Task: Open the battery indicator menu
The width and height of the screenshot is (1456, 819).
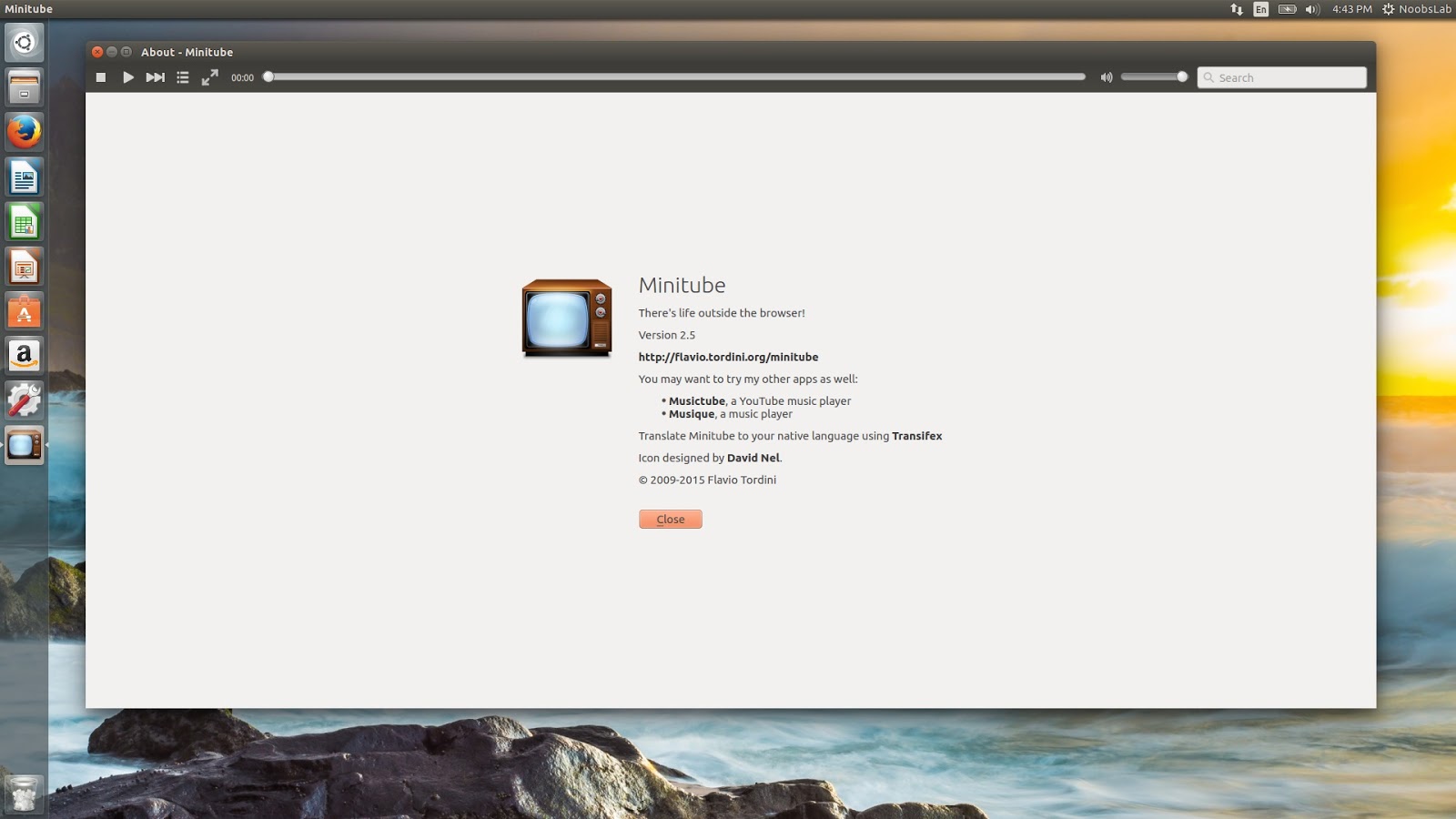Action: click(x=1287, y=9)
